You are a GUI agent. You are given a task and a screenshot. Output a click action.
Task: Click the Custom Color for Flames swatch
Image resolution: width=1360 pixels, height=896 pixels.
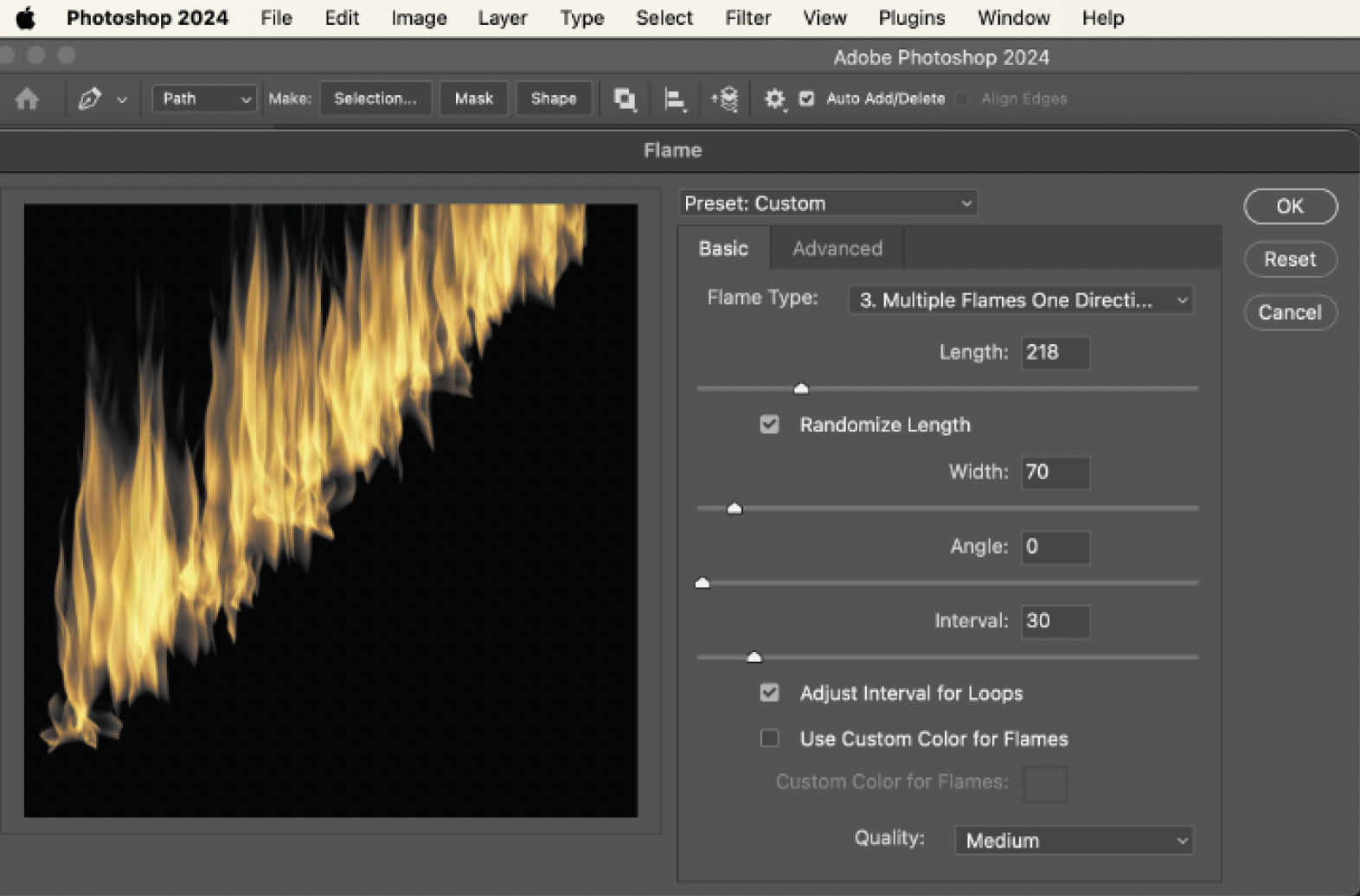click(1045, 784)
